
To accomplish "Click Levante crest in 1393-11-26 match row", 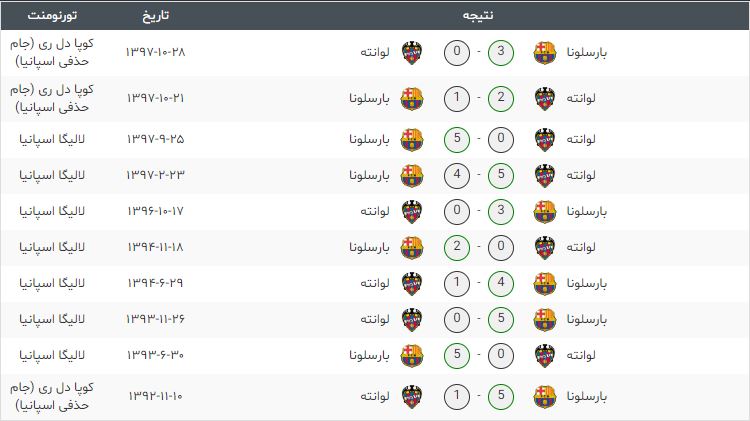I will pos(412,319).
